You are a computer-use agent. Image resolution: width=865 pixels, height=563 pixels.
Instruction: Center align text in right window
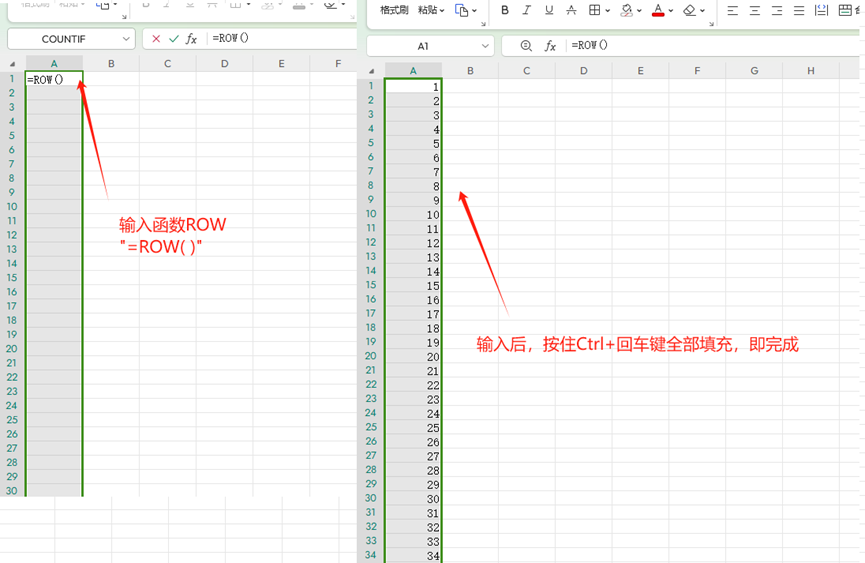755,10
